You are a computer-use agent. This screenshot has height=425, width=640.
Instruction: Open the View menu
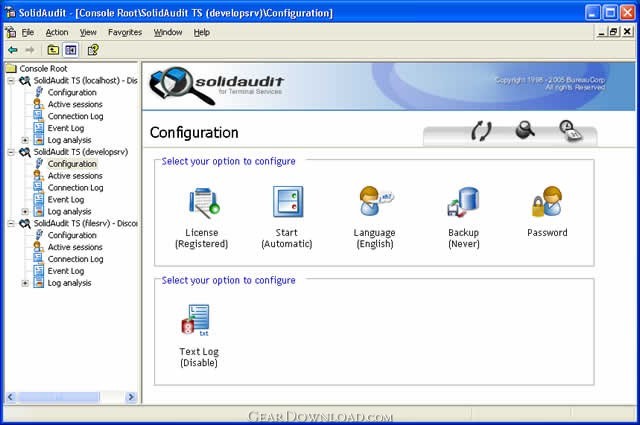point(88,32)
